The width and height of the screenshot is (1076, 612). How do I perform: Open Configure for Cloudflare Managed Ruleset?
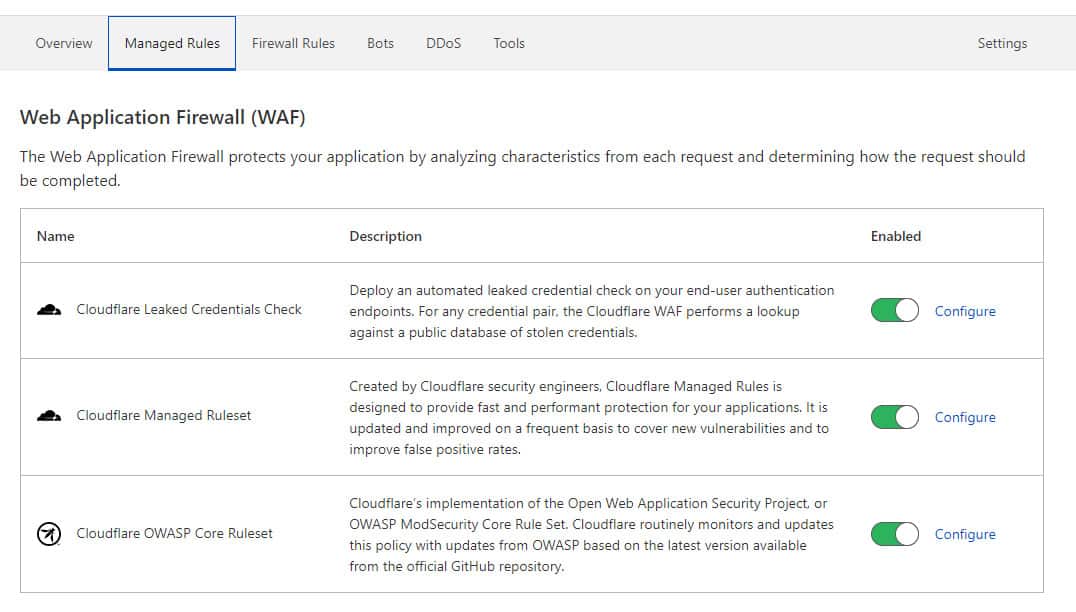tap(965, 418)
